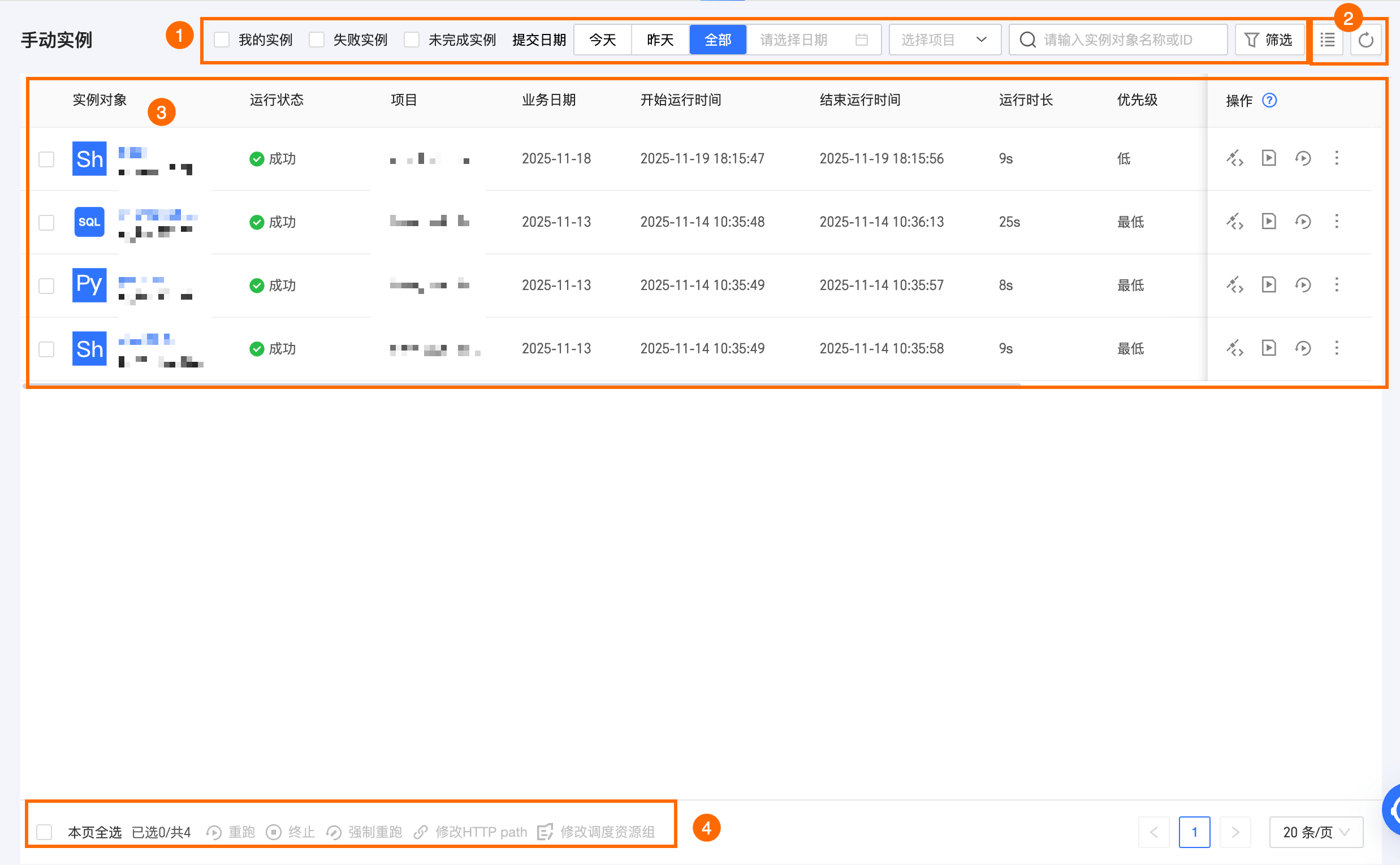
Task: Go to page 1 in the pagination
Action: pos(1194,832)
